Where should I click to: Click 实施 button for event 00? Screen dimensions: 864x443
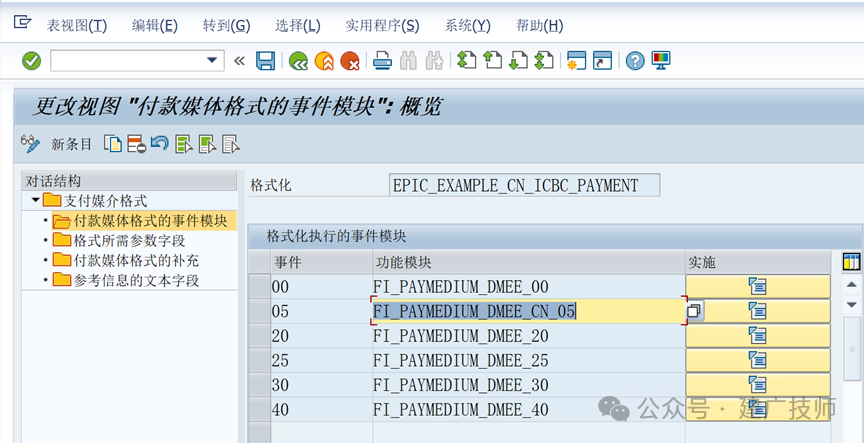click(x=758, y=287)
